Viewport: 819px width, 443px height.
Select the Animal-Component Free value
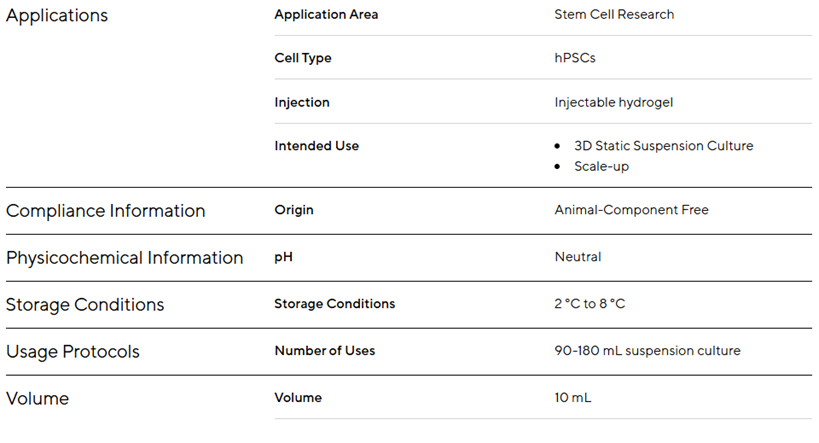tap(631, 210)
